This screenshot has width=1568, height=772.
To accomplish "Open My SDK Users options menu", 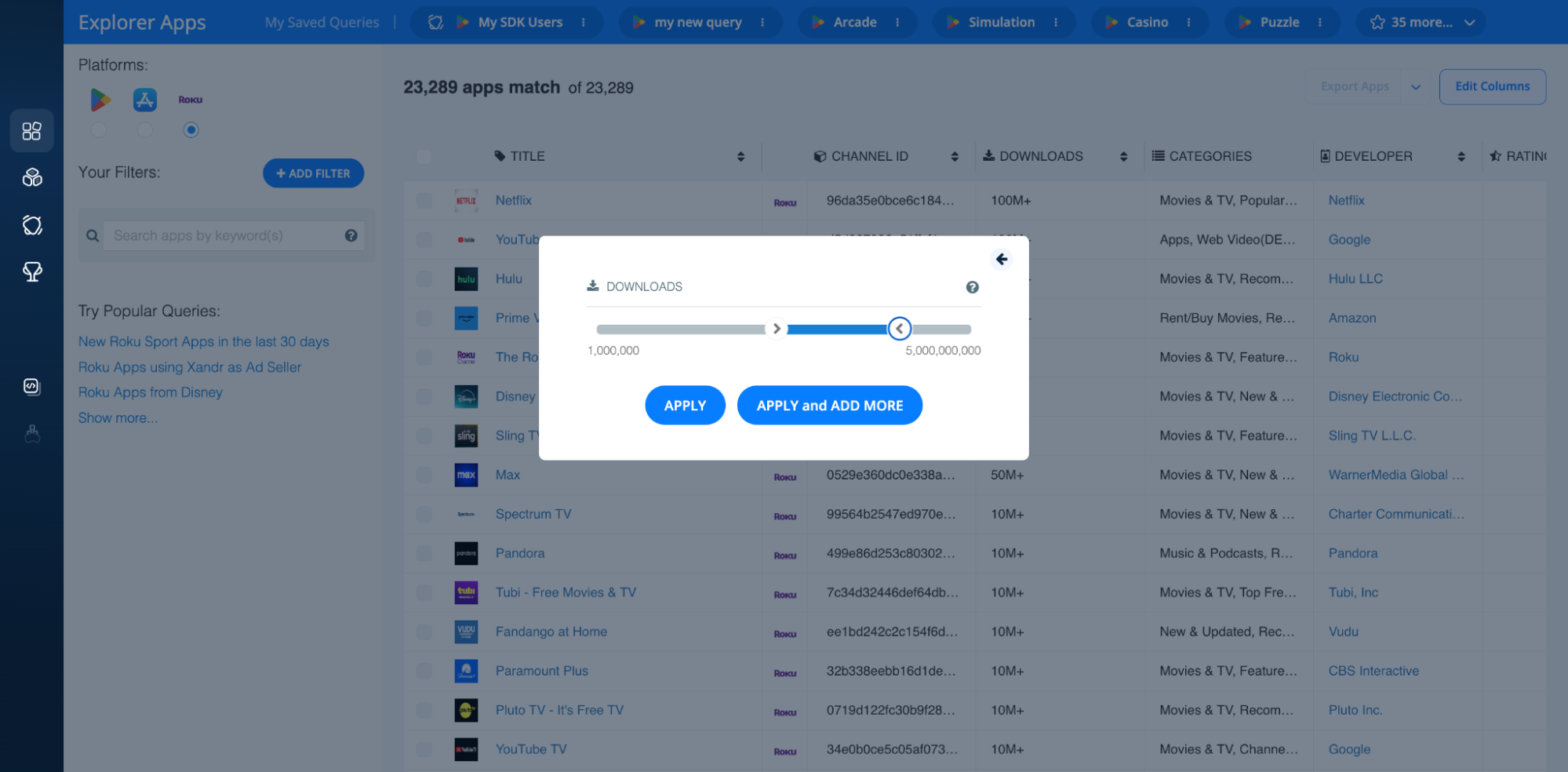I will click(x=584, y=23).
